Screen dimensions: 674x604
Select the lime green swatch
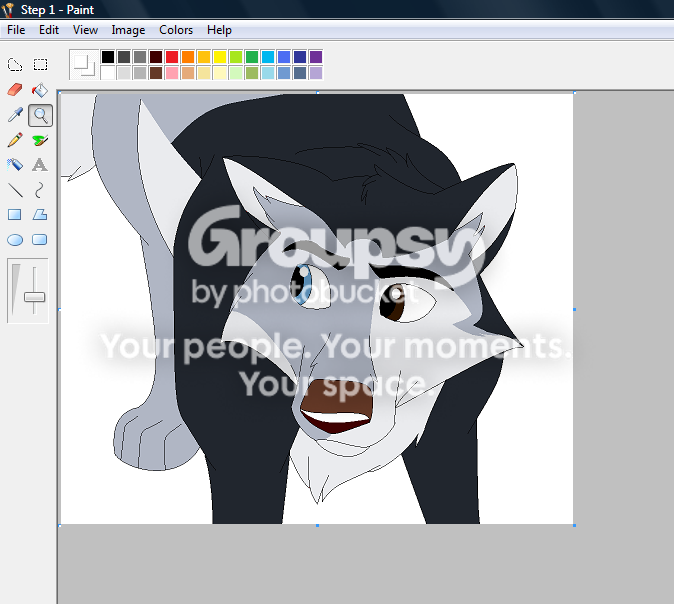(x=236, y=57)
